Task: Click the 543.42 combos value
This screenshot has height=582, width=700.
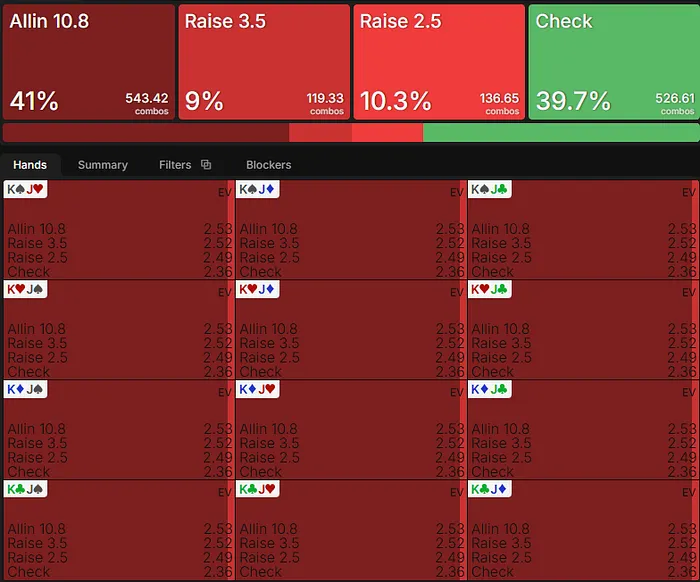Action: pos(147,98)
